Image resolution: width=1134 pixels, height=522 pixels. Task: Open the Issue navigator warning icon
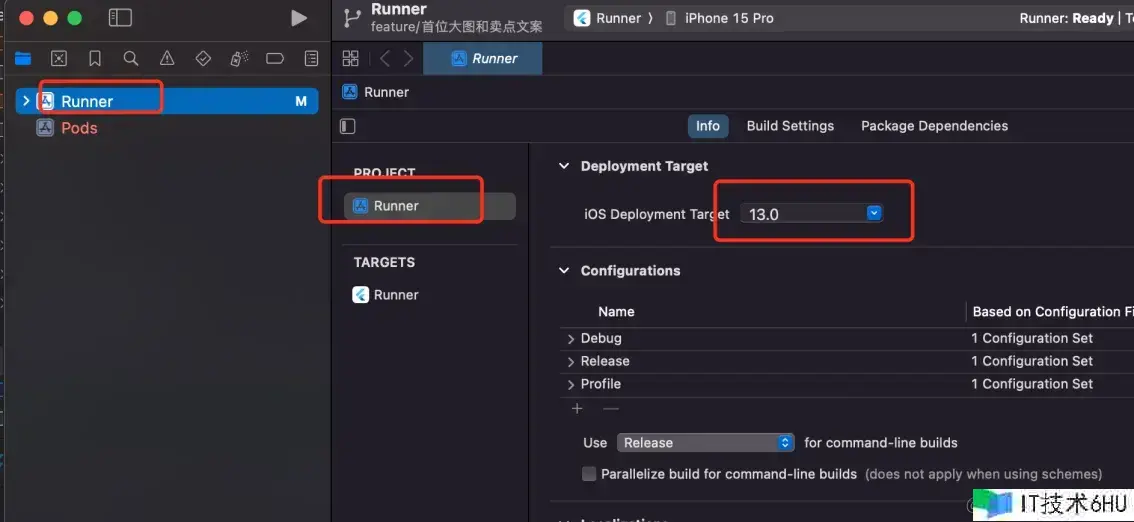(167, 59)
